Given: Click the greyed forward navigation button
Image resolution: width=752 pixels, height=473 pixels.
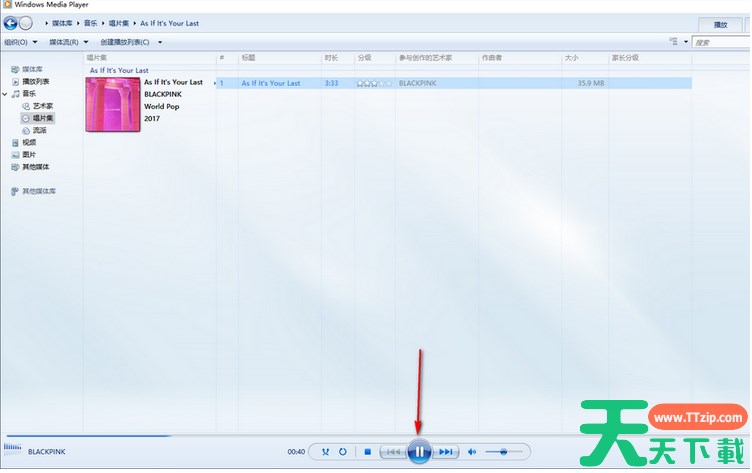Looking at the screenshot, I should 25,23.
